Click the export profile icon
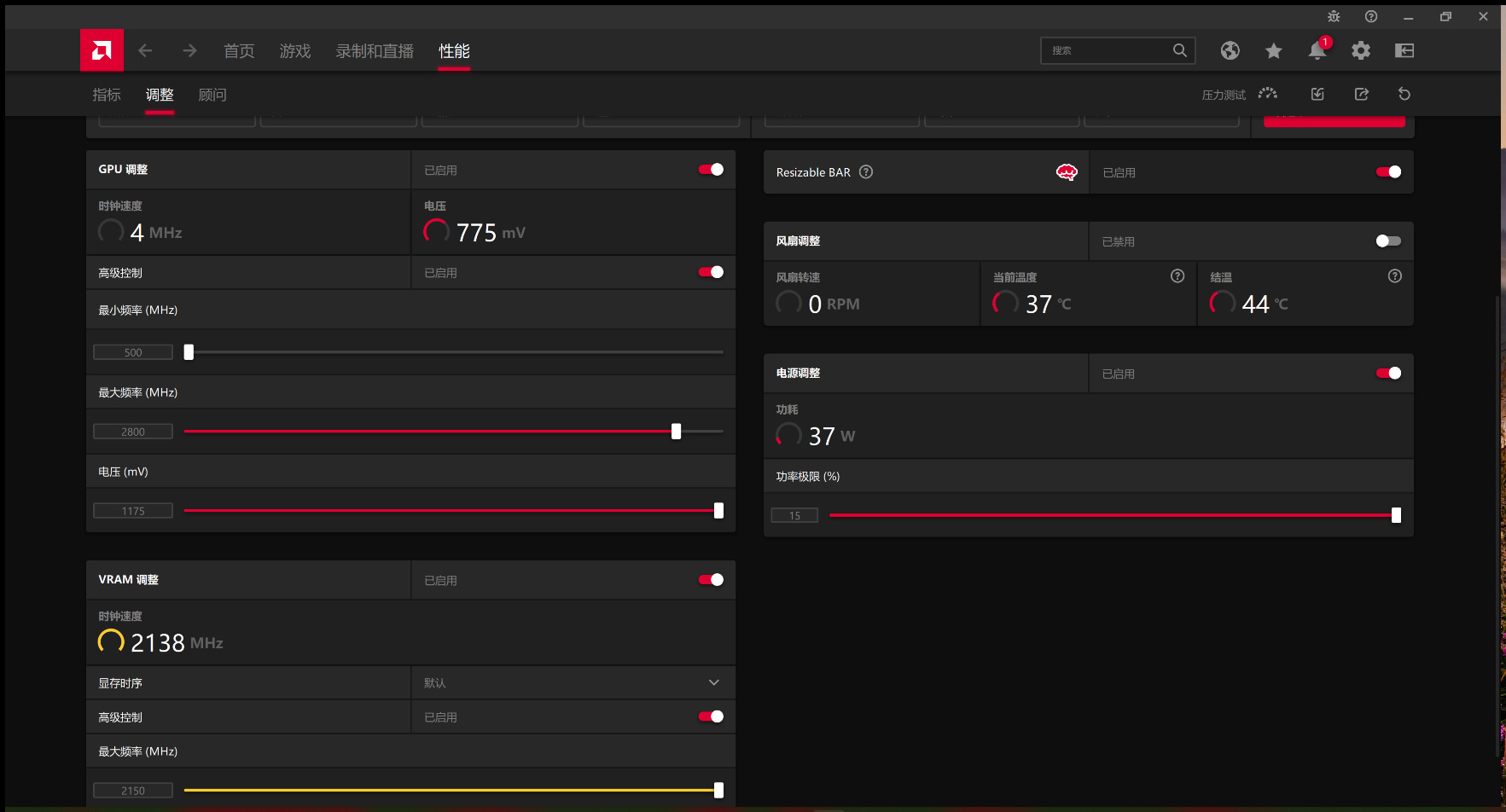The height and width of the screenshot is (812, 1506). point(1362,94)
